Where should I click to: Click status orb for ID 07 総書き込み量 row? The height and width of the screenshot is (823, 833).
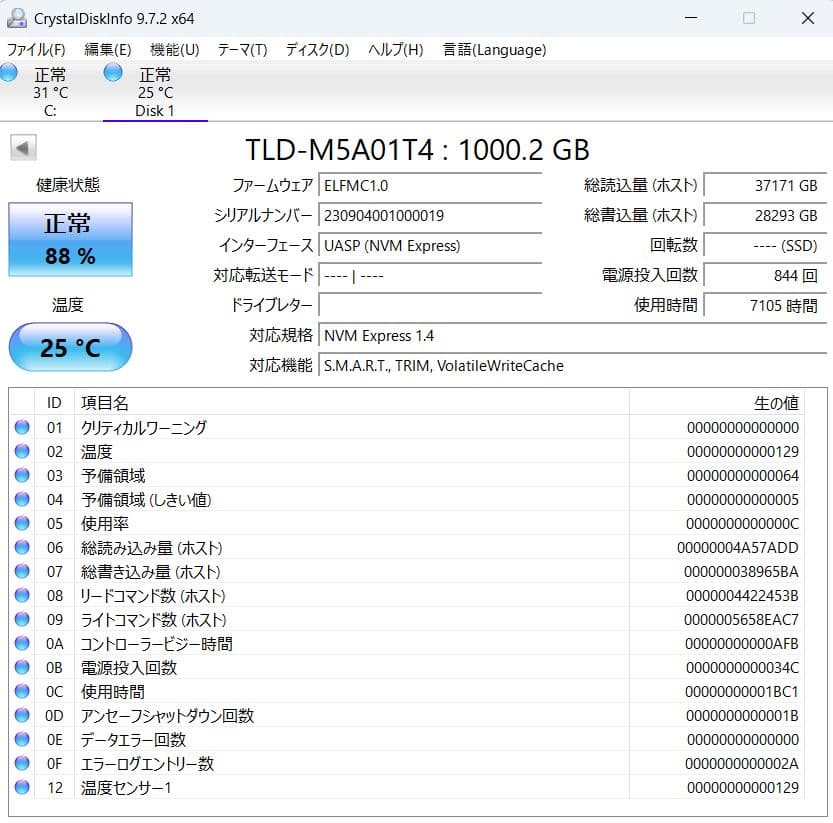22,571
